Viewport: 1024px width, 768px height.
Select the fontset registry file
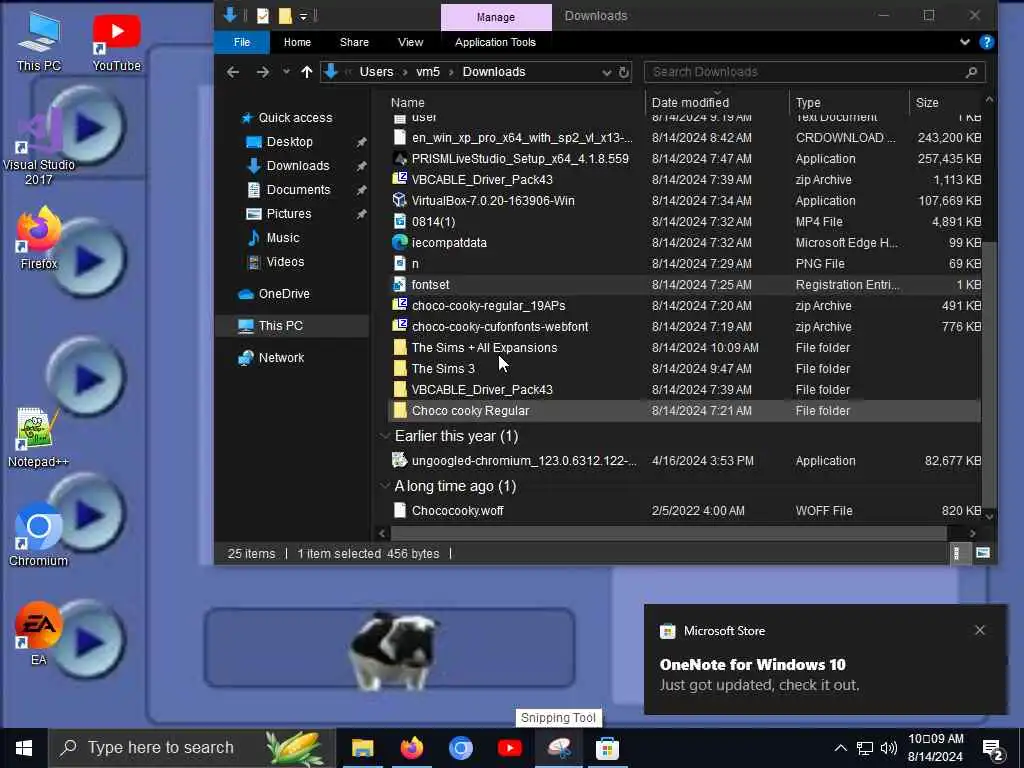(685, 285)
